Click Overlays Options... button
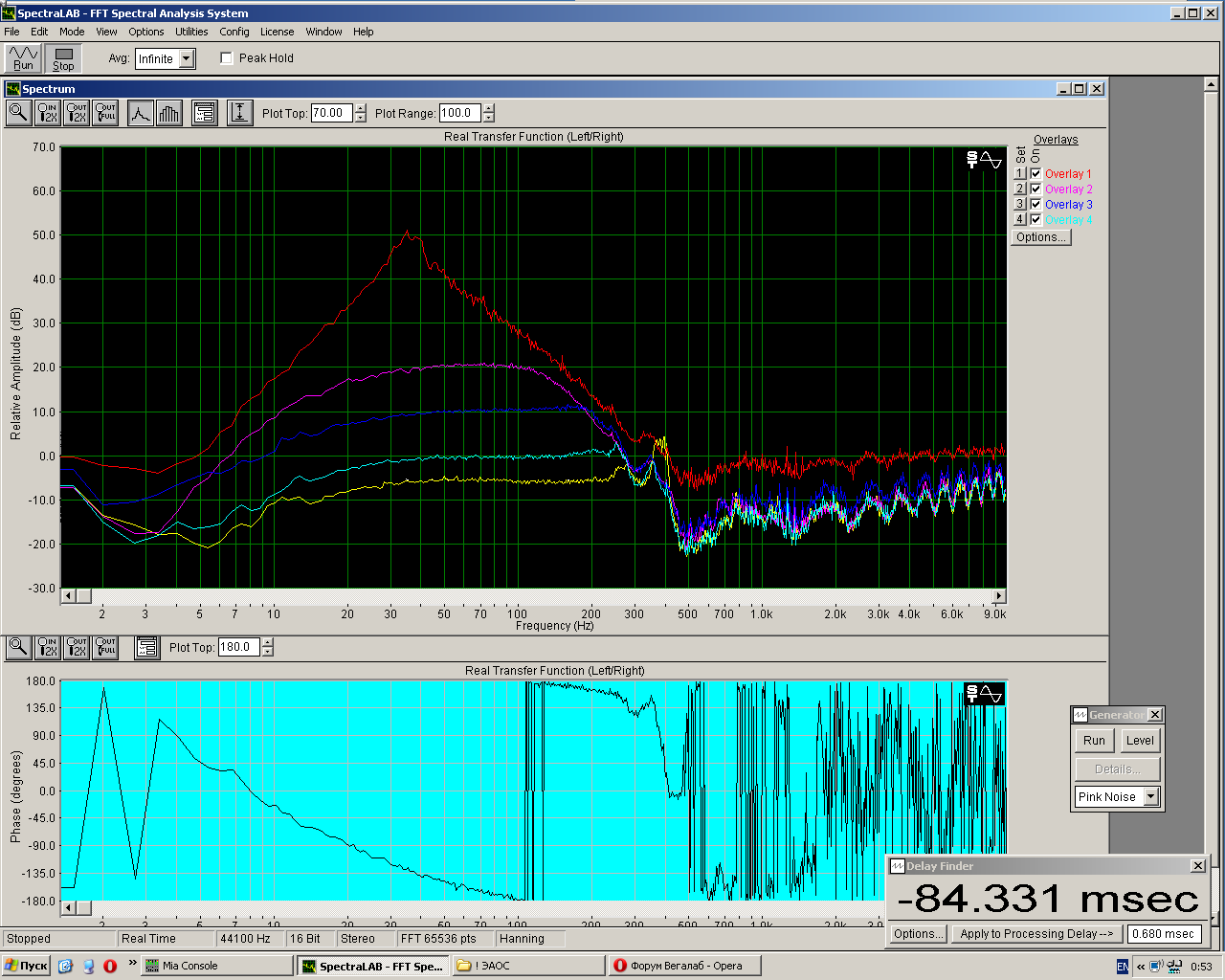The height and width of the screenshot is (980, 1225). [1041, 237]
